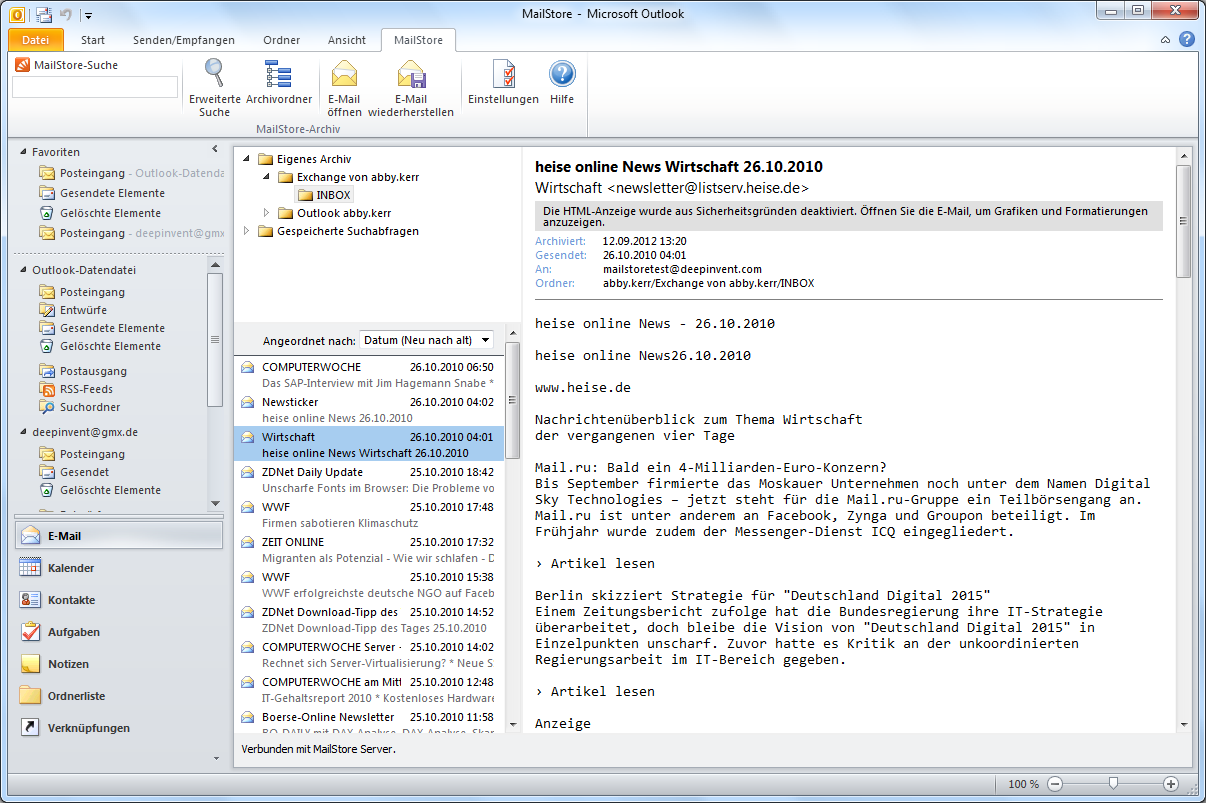Collapse the Favoriten section

click(24, 152)
